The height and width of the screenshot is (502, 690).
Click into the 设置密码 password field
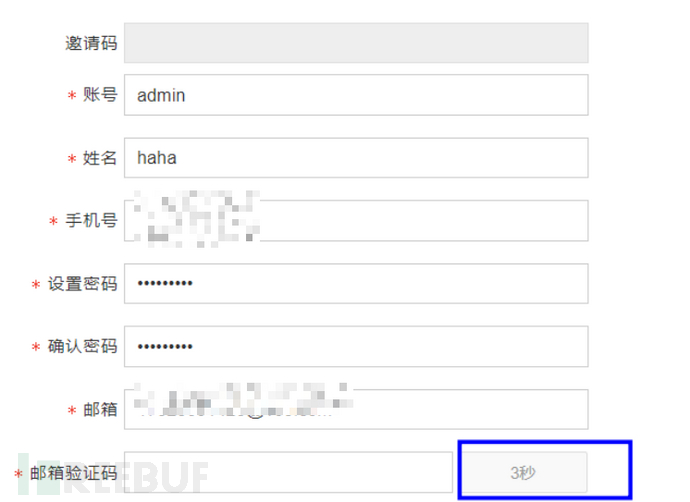pos(356,284)
